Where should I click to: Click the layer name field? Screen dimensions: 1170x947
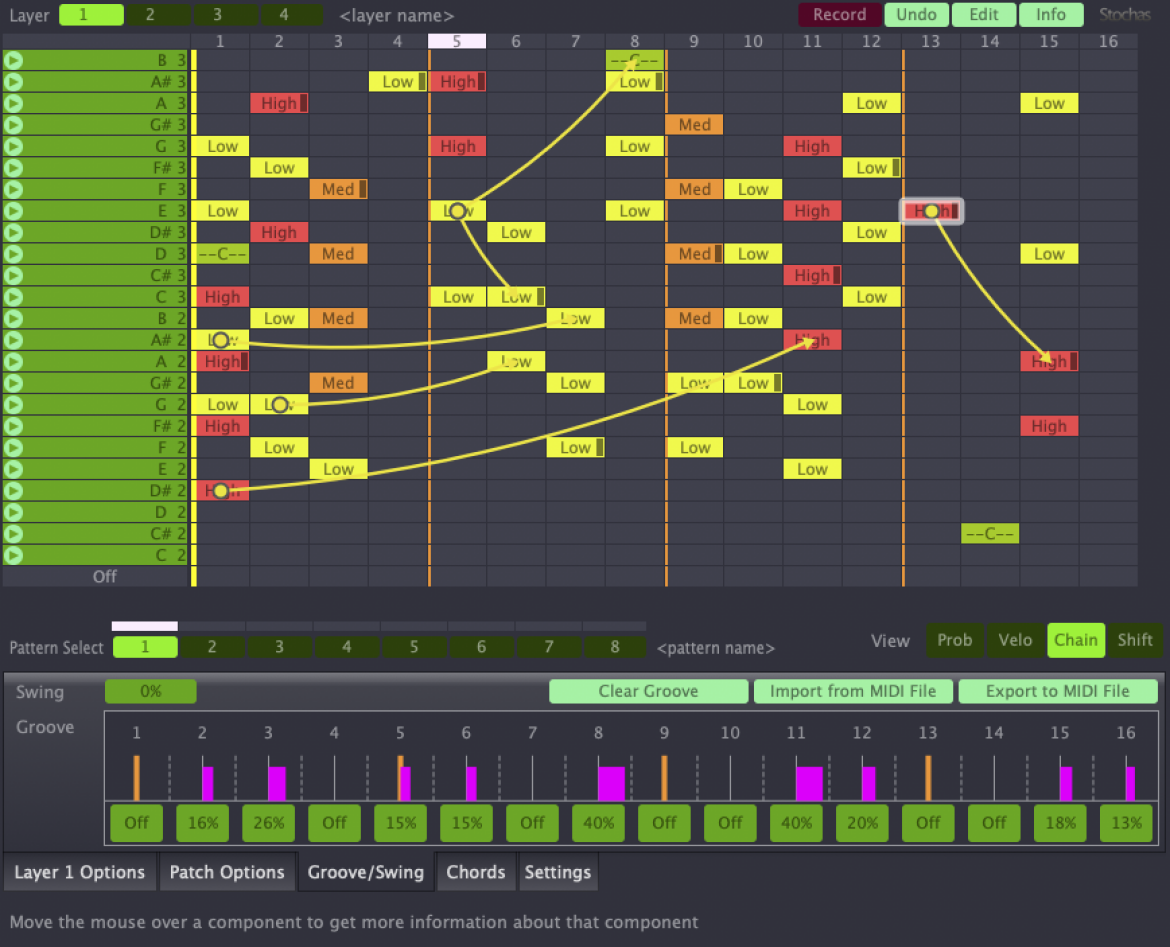397,16
